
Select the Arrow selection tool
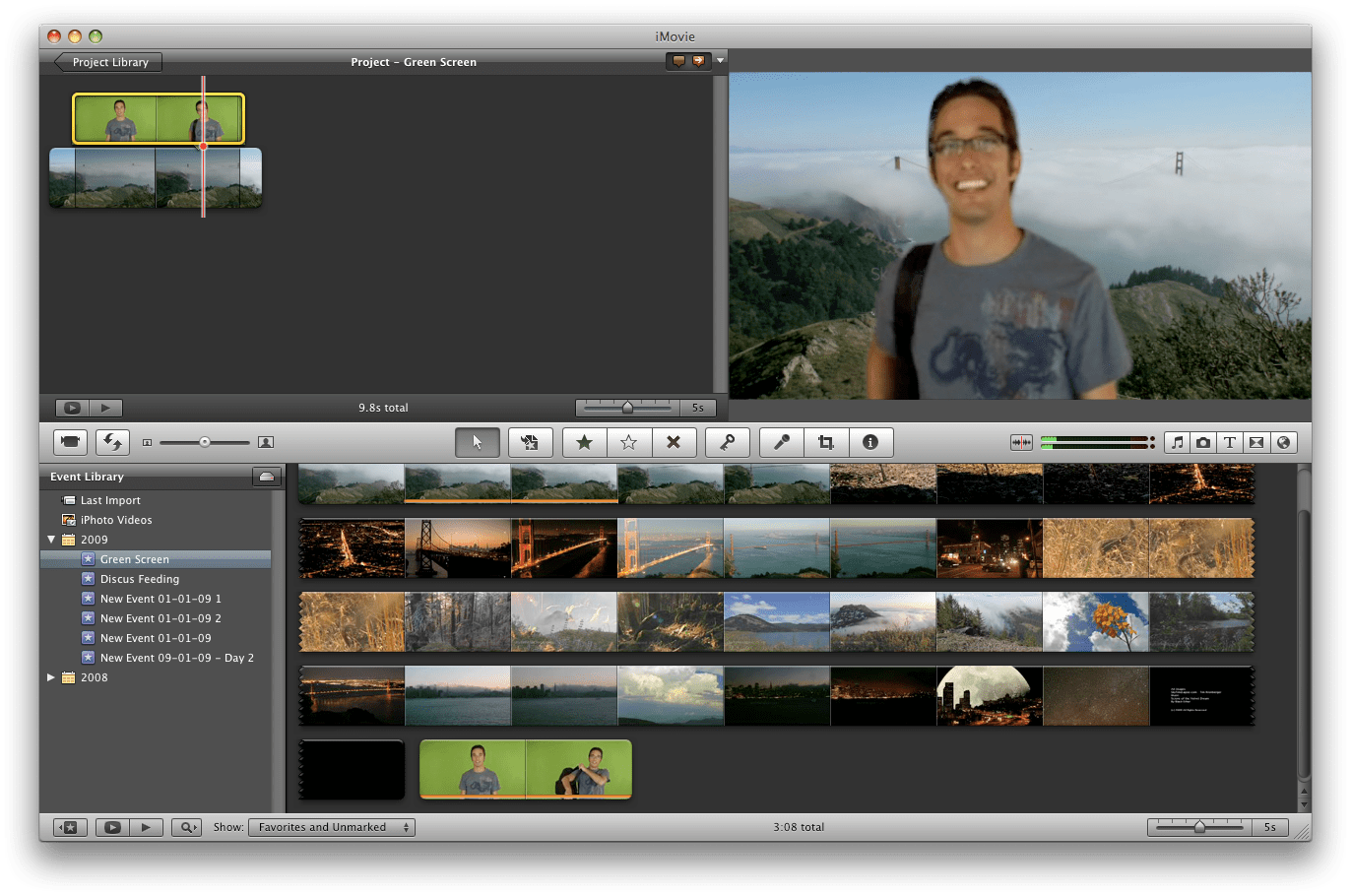point(477,442)
